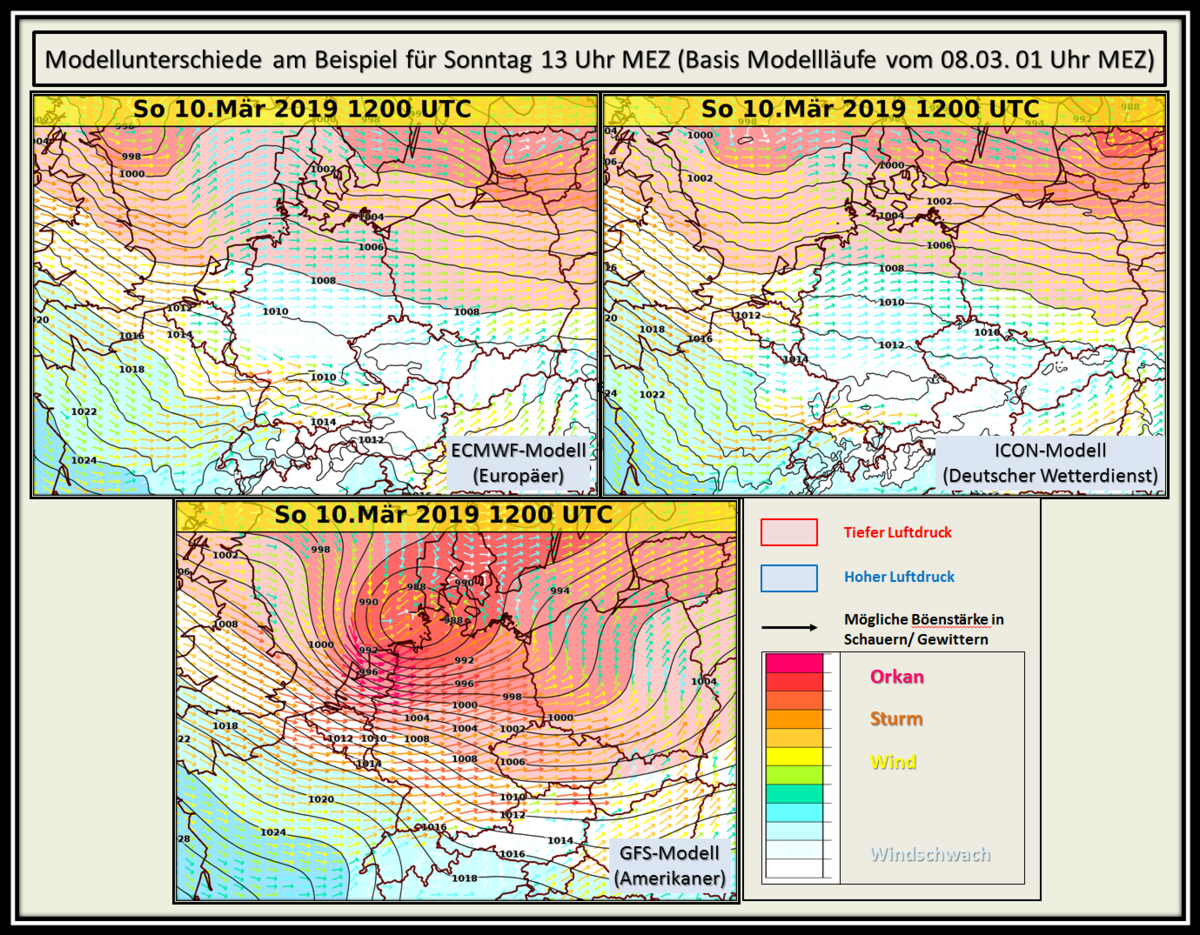Screen dimensions: 1200x935
Task: Click the '1022' isobar label in ECMWF map
Action: [x=84, y=412]
